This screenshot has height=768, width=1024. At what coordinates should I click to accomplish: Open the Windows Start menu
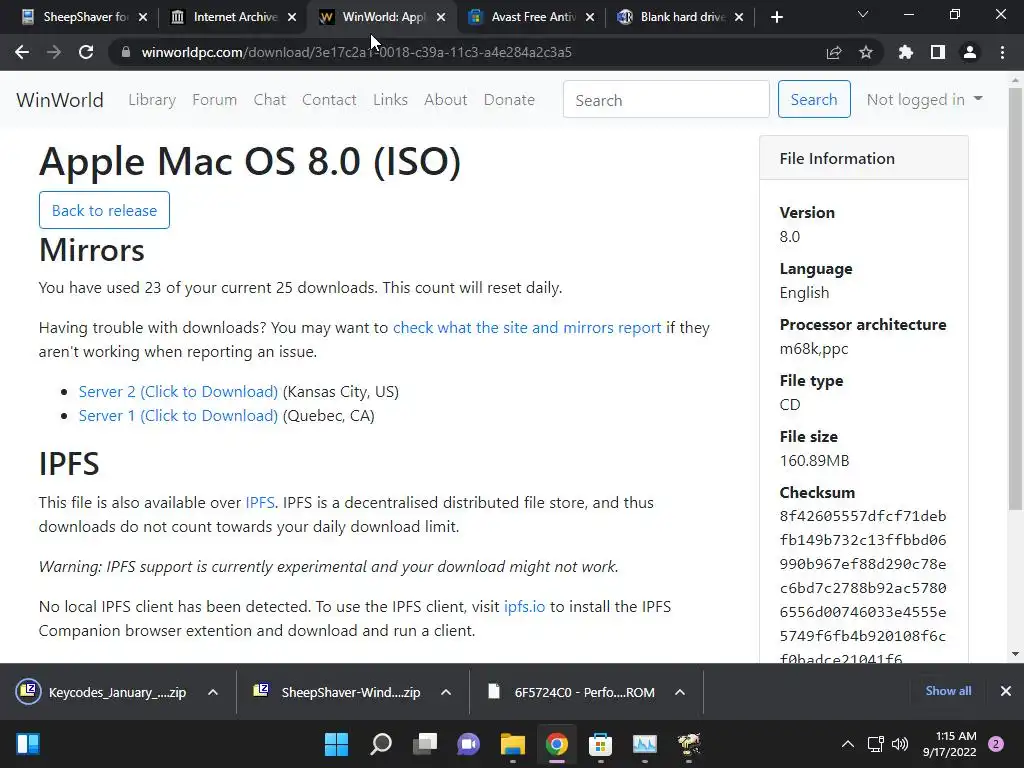coord(336,744)
